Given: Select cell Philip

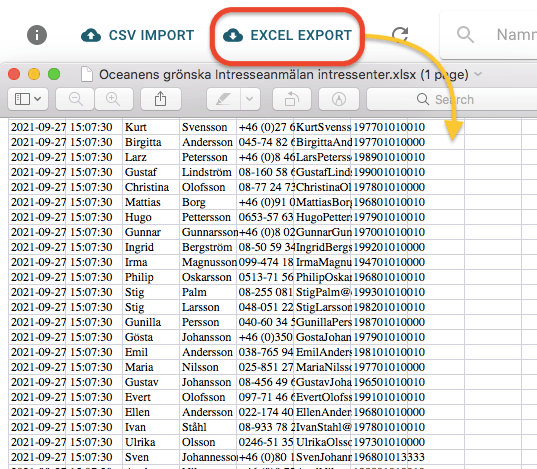Looking at the screenshot, I should pos(151,277).
